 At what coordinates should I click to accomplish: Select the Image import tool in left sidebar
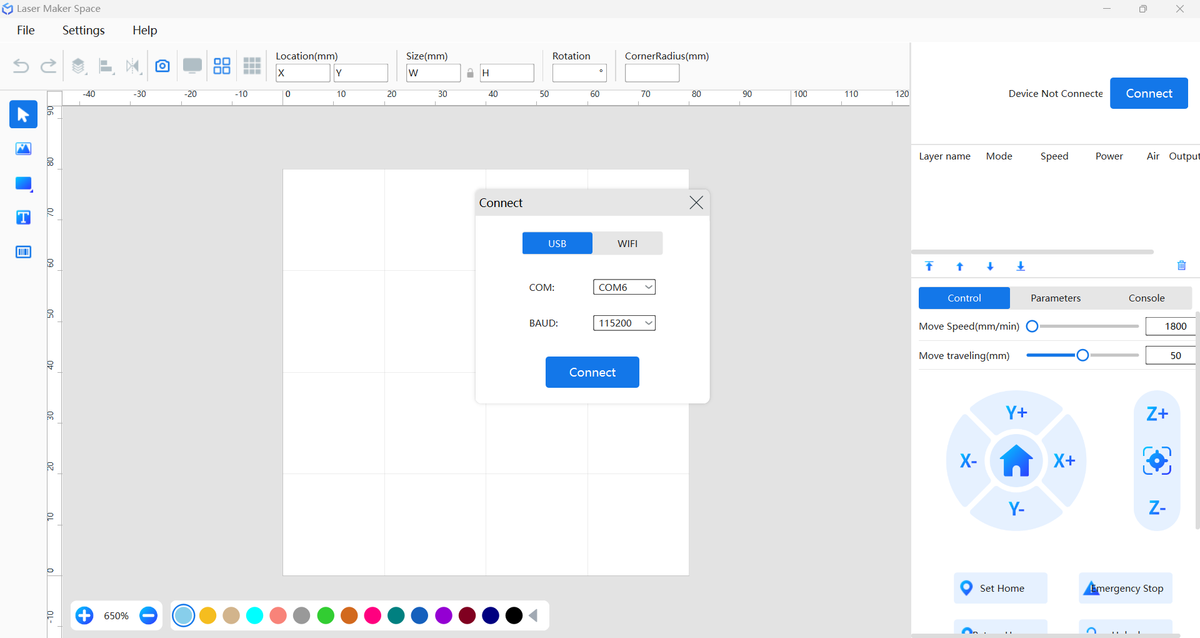(x=24, y=149)
